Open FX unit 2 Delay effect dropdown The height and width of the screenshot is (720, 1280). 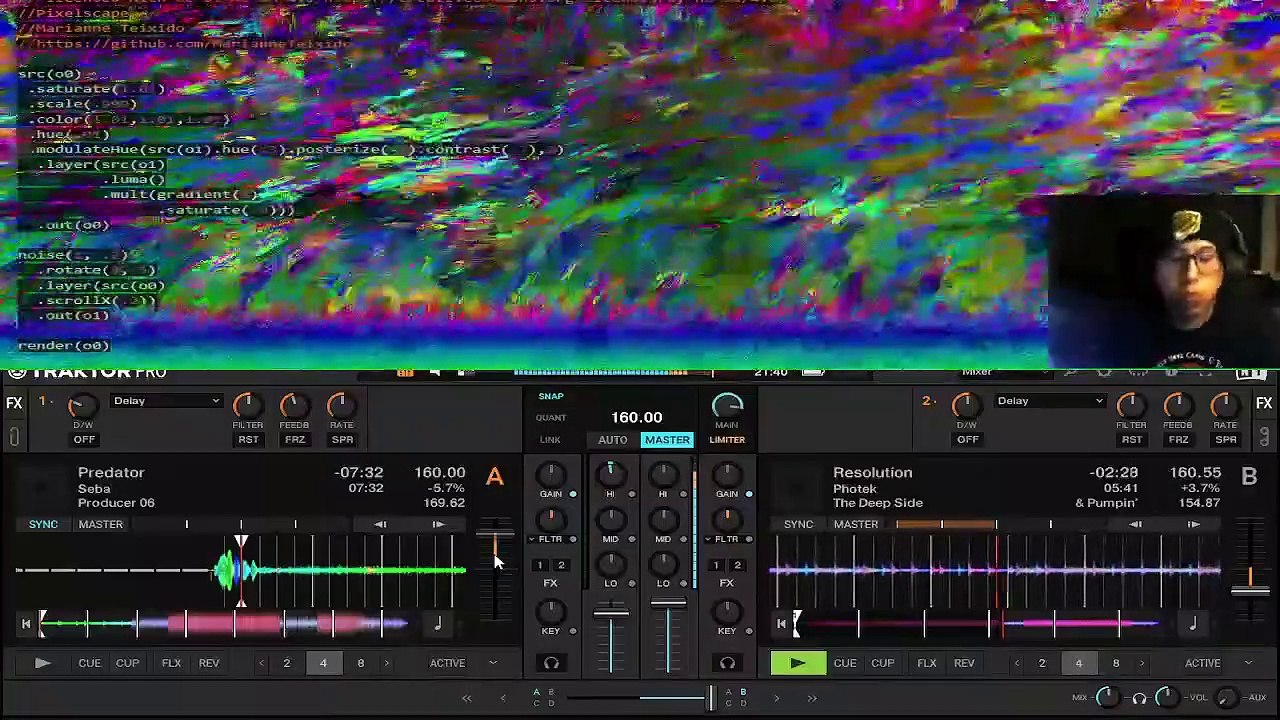pos(1050,401)
